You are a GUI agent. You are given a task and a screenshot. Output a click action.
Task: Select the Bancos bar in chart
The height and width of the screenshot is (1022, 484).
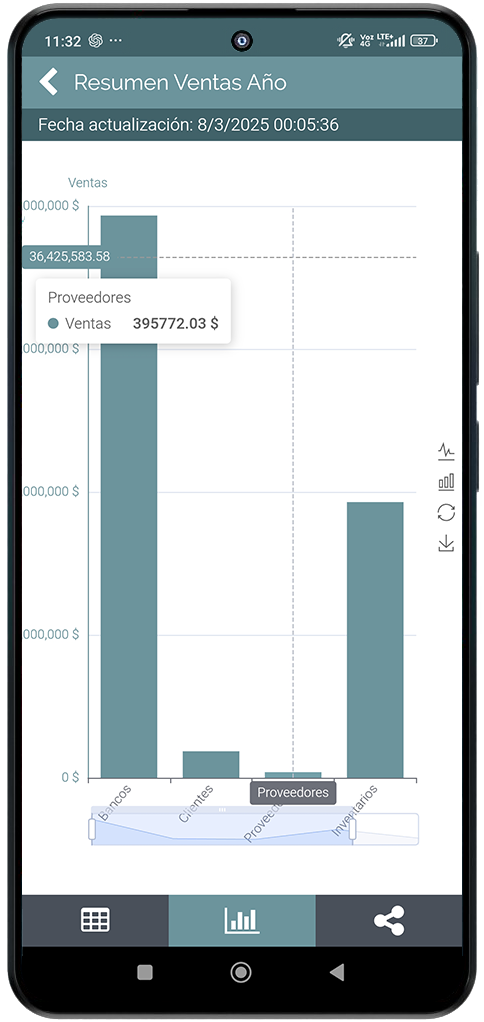[x=129, y=497]
